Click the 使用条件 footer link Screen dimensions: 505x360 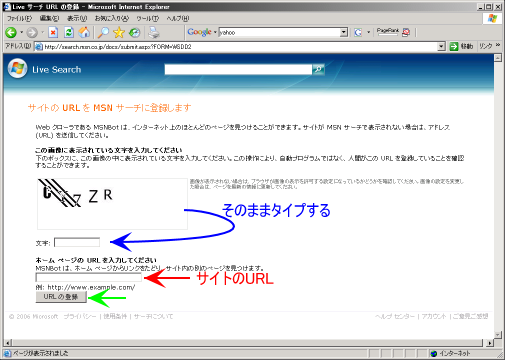pos(115,316)
